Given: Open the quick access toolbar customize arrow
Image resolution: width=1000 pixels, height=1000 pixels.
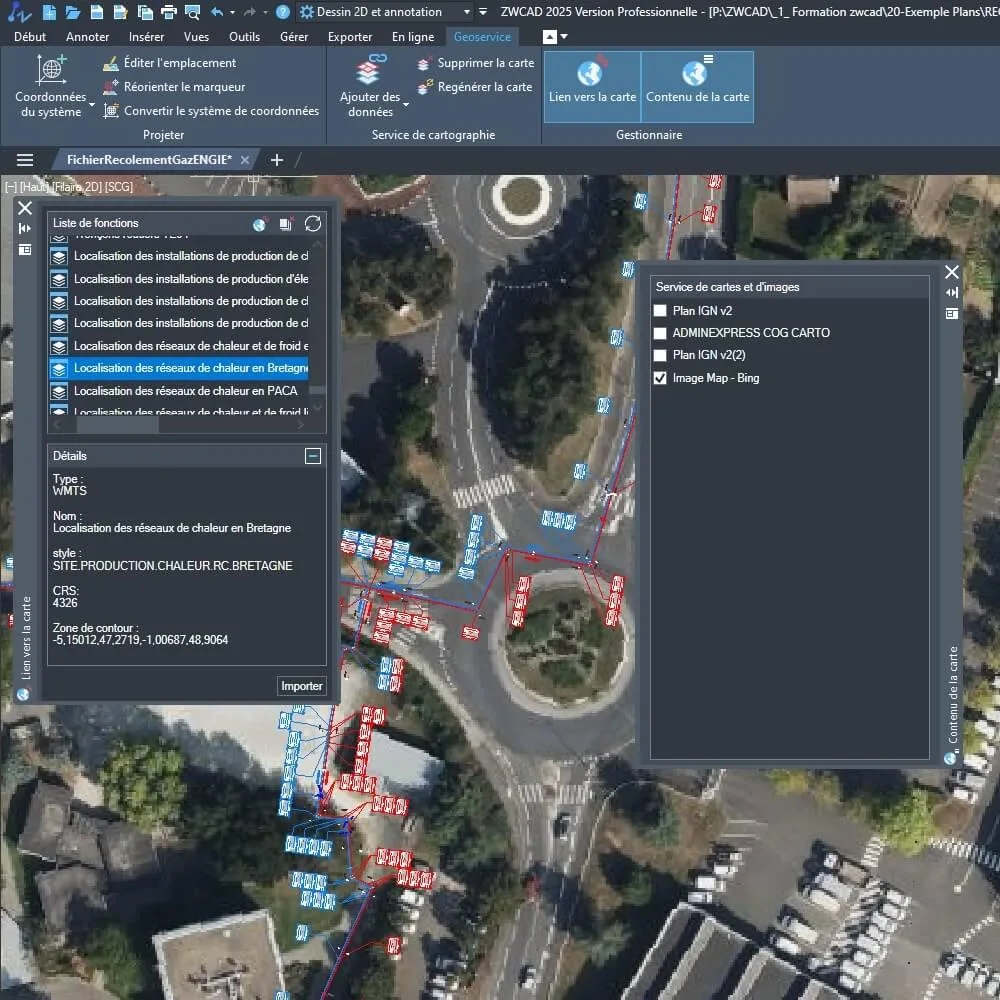Looking at the screenshot, I should (483, 11).
